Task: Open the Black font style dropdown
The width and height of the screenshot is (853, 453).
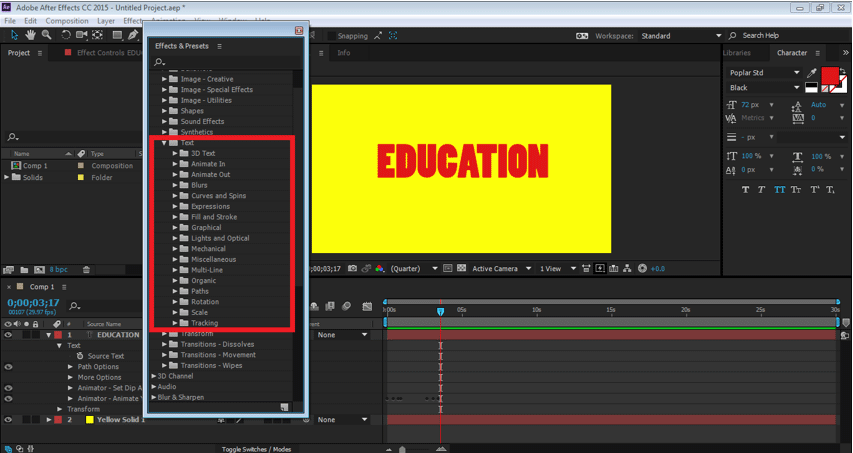Action: 764,88
